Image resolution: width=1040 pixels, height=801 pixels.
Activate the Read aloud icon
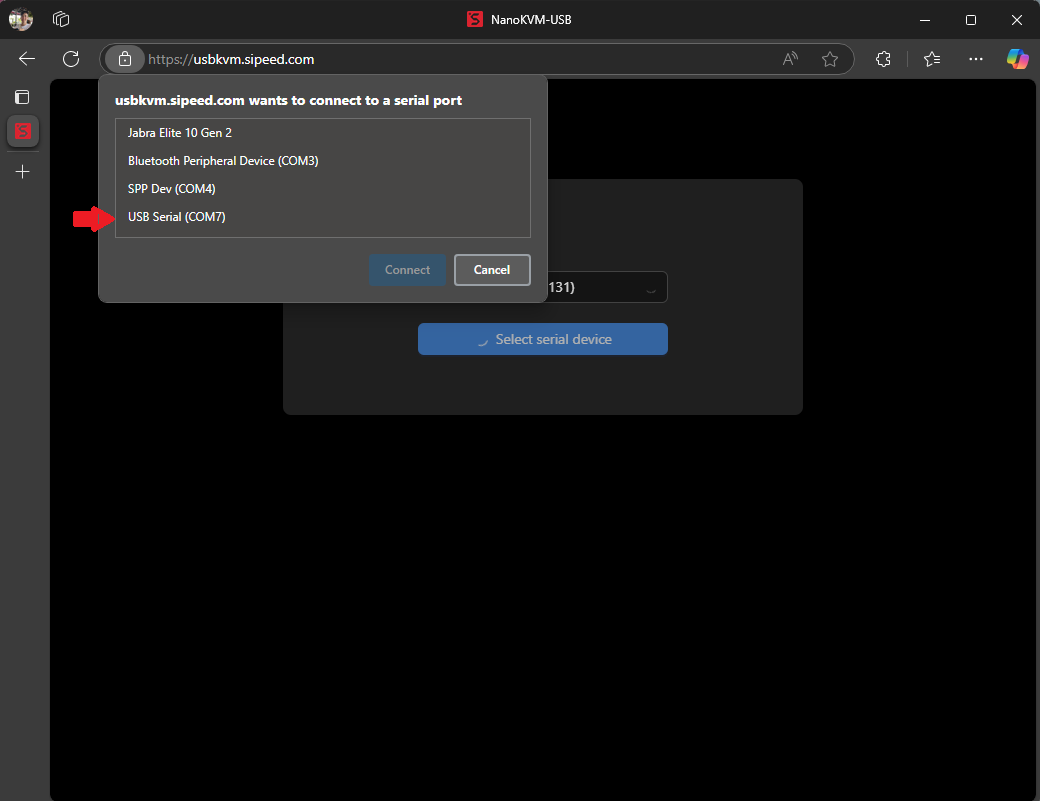[x=790, y=59]
